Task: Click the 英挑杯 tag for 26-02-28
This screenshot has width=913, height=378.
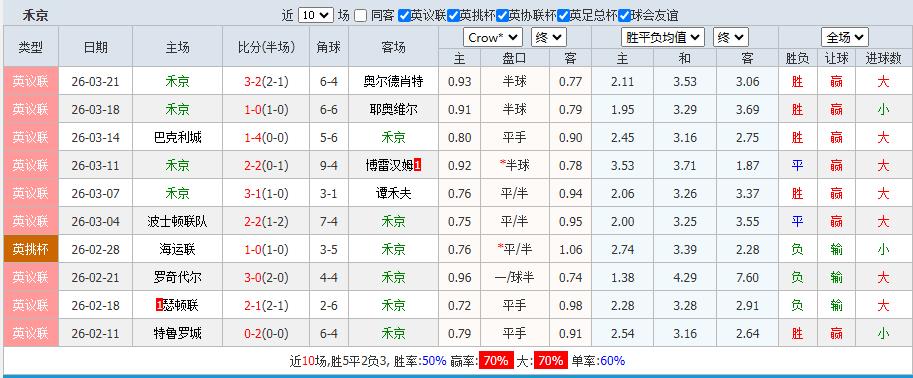Action: [x=30, y=249]
